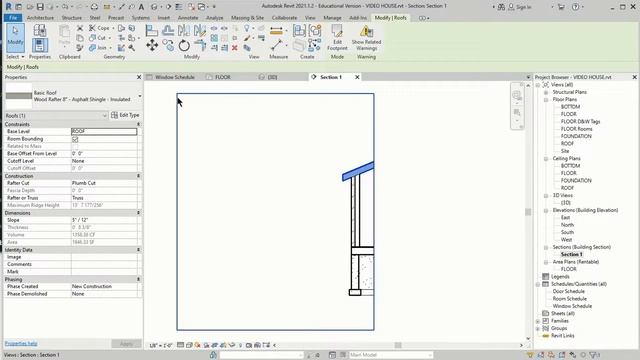Toggle the Room Bounding checkbox
Screen dimensions: 640x360
(75, 139)
